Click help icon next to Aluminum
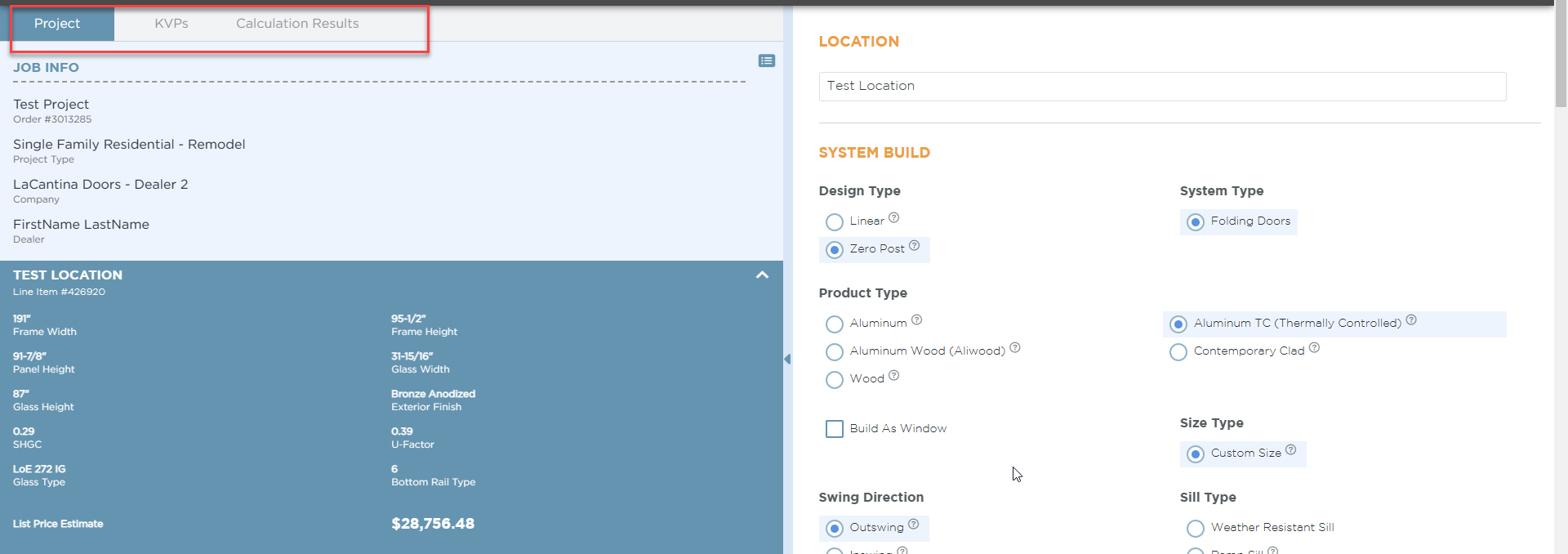 (x=916, y=319)
